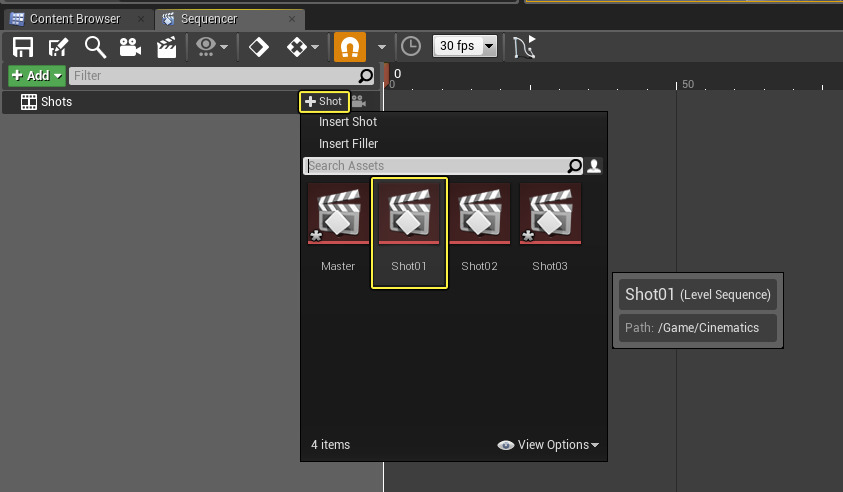Expand the eye options dropdown arrow
The image size is (843, 492).
tap(224, 47)
